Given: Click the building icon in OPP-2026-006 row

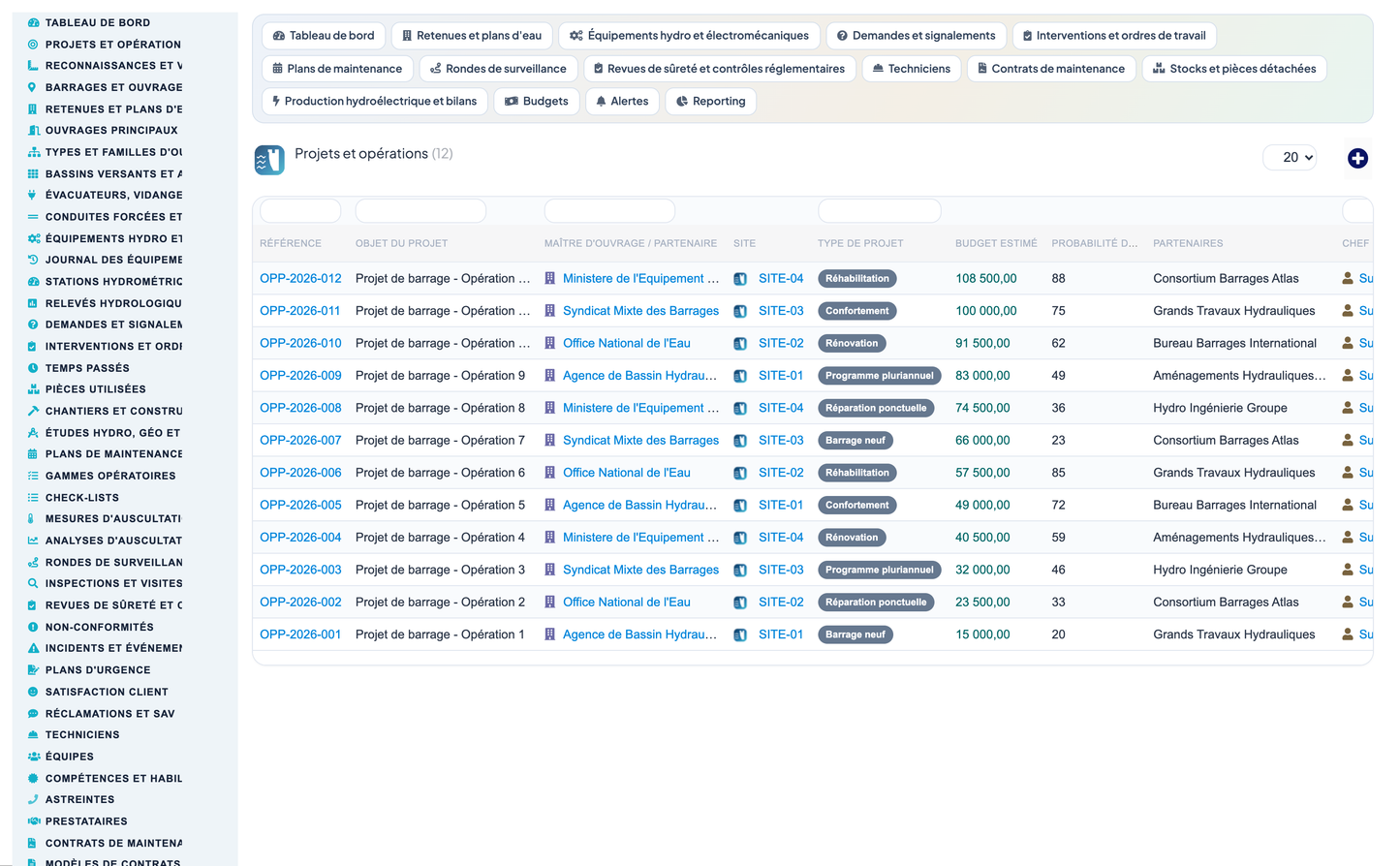Looking at the screenshot, I should (550, 473).
